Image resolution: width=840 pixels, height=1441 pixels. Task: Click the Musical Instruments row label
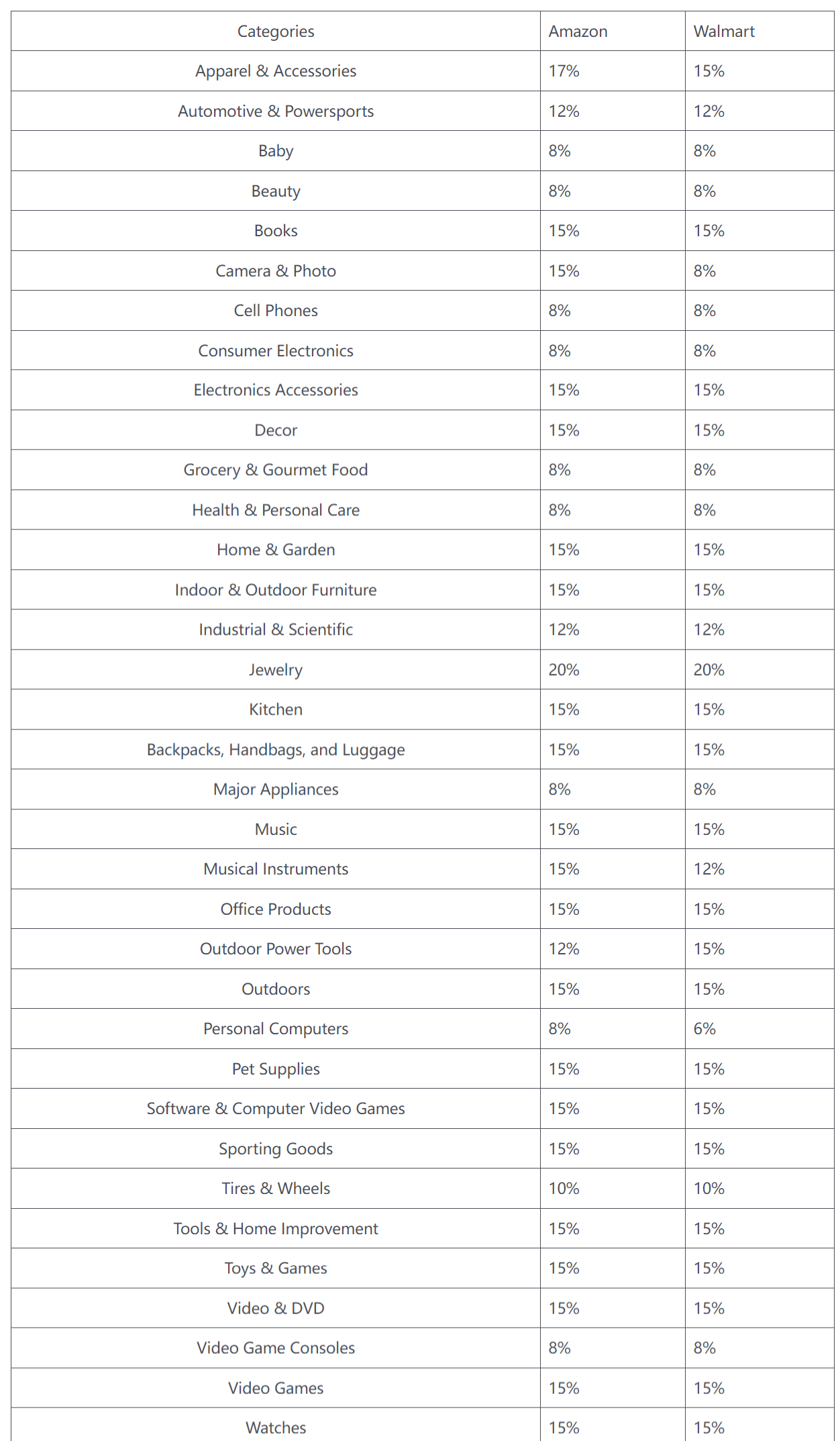[x=276, y=869]
